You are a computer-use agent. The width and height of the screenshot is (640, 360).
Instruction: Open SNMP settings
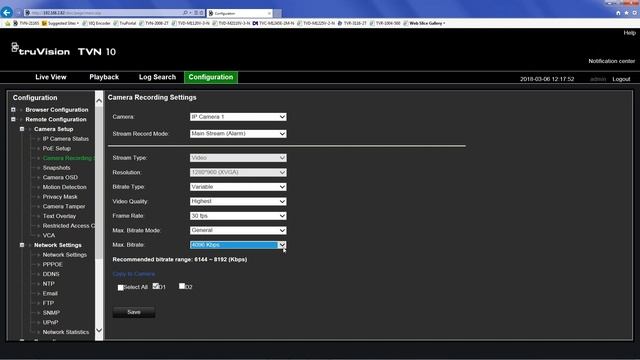point(51,313)
